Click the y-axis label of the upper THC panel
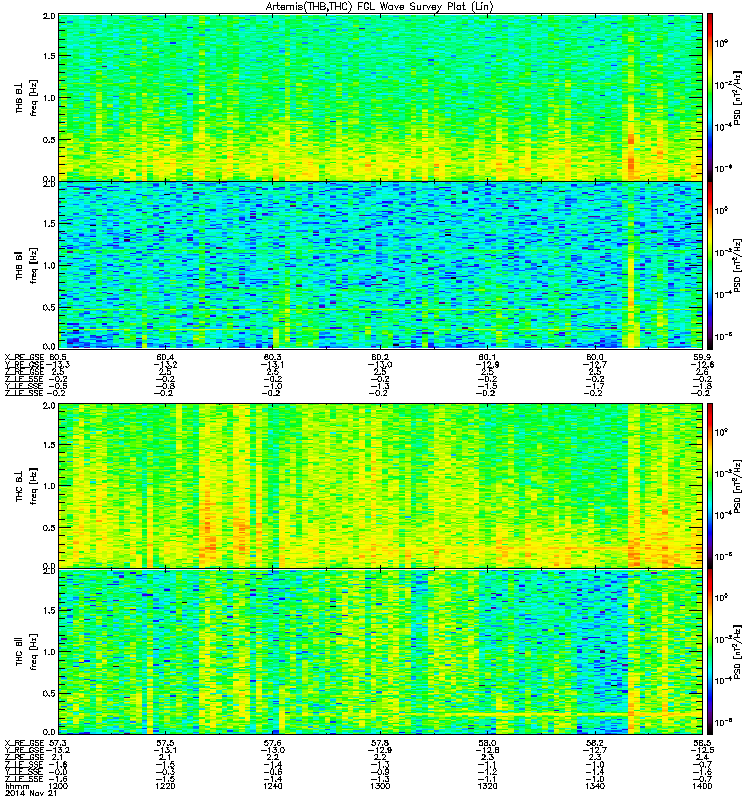Screen dimensions: 750x800 click(x=27, y=485)
